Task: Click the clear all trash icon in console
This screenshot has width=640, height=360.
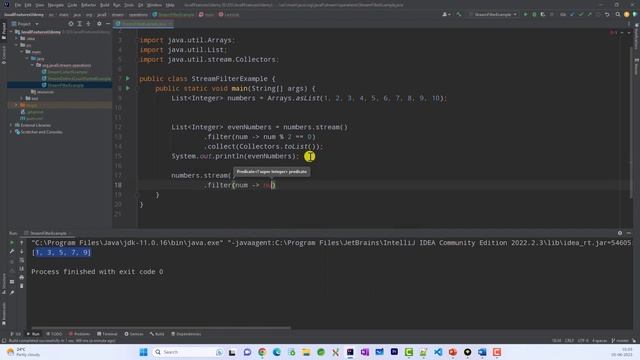Action: (22, 286)
